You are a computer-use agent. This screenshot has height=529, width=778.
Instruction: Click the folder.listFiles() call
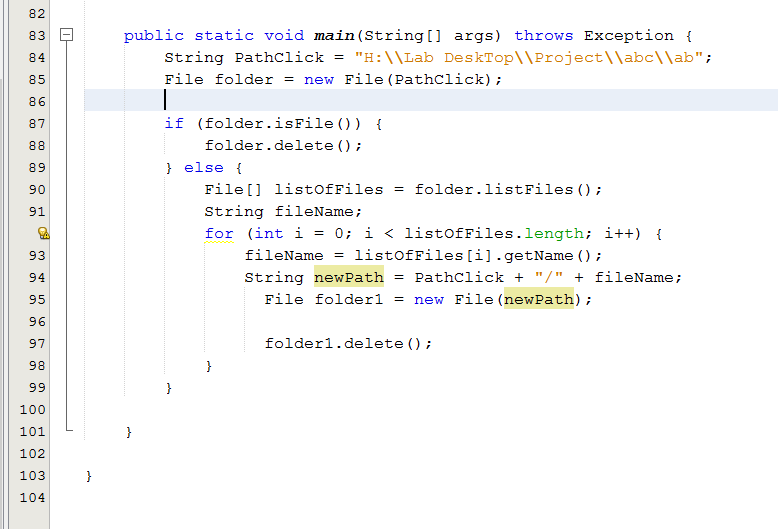[x=508, y=189]
